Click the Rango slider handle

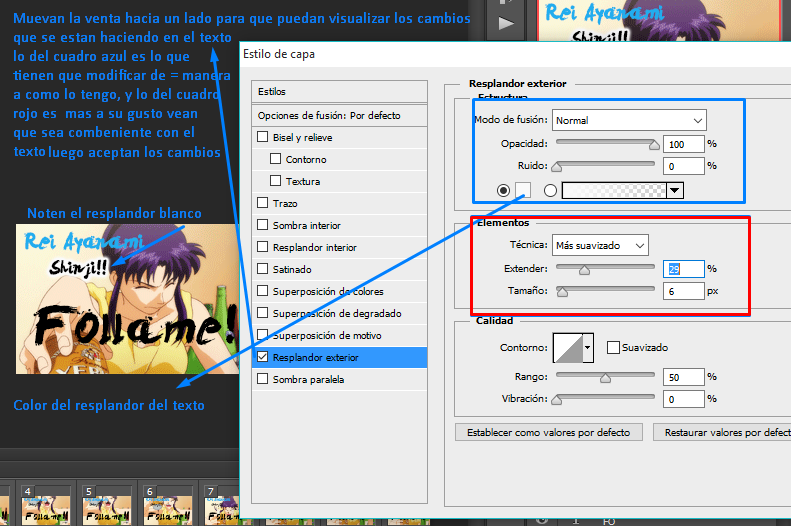[x=605, y=378]
